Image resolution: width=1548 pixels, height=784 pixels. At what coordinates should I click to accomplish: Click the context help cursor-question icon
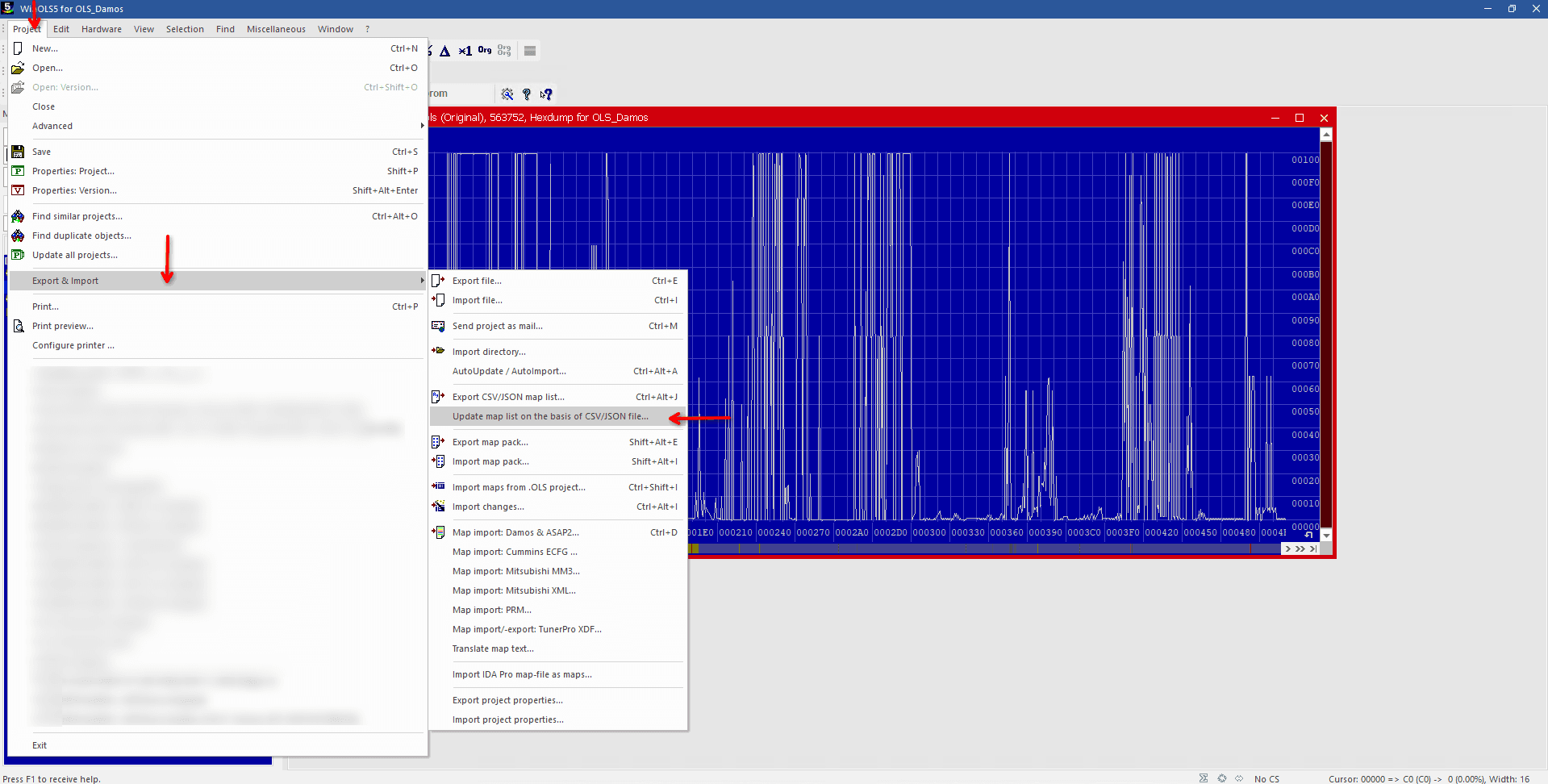click(546, 94)
